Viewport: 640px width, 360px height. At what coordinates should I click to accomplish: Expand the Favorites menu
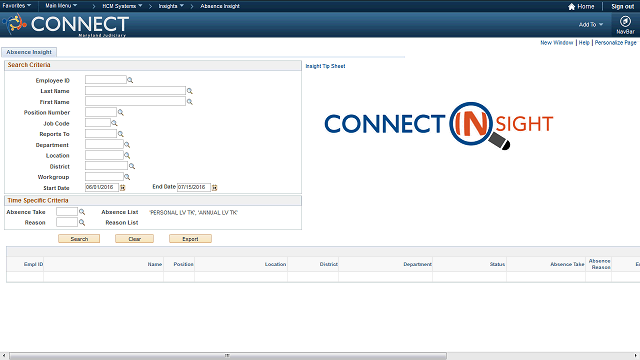click(x=17, y=6)
